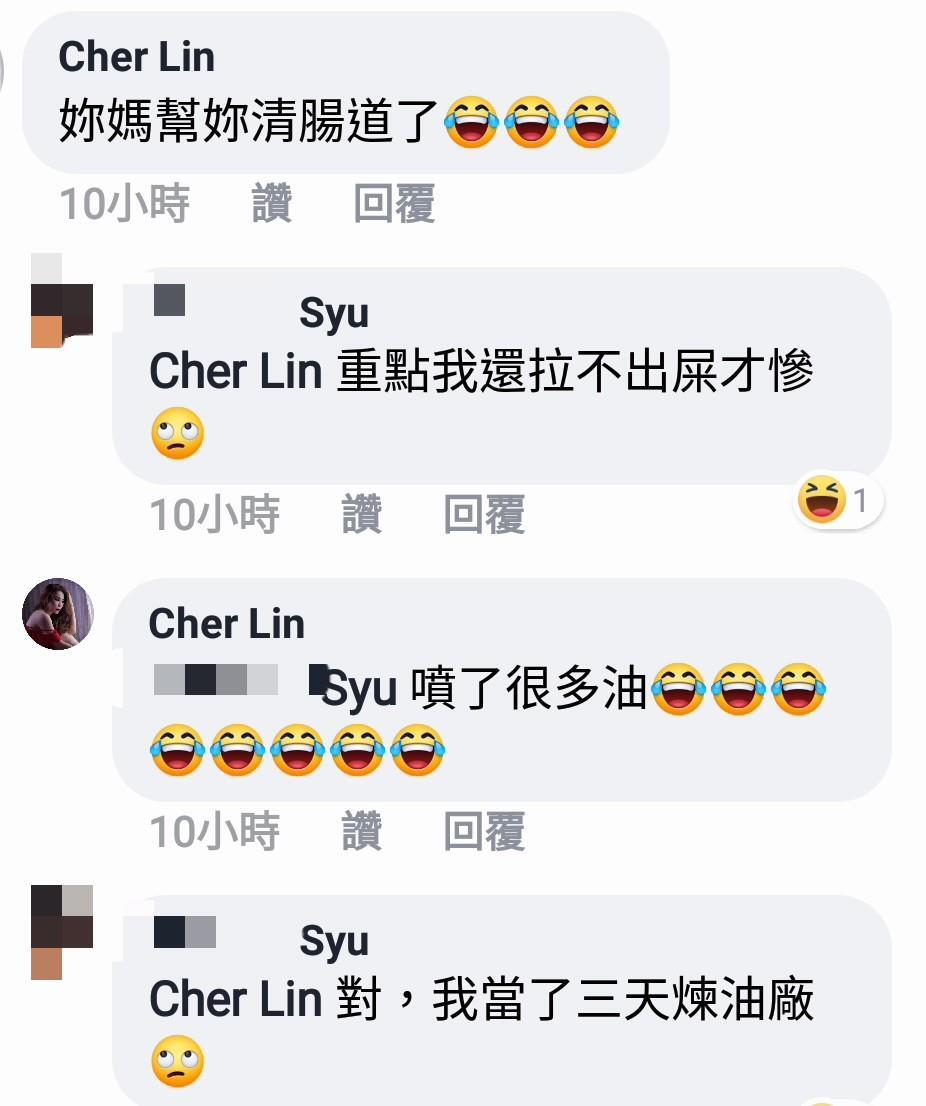Reply to Syu's comment about 拉不出屎
Image resolution: width=926 pixels, height=1106 pixels.
click(484, 514)
